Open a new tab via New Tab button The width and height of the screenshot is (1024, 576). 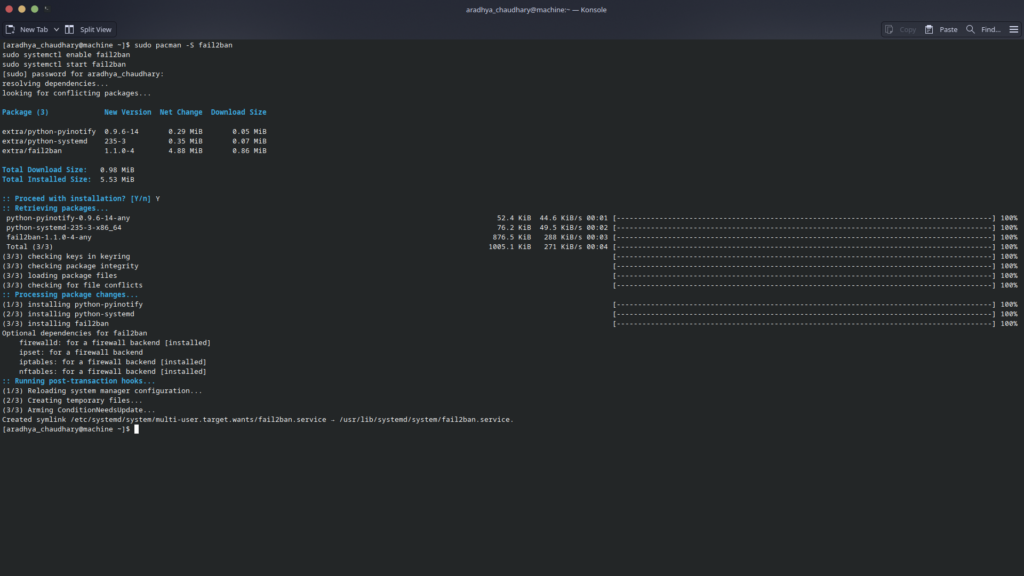point(27,29)
